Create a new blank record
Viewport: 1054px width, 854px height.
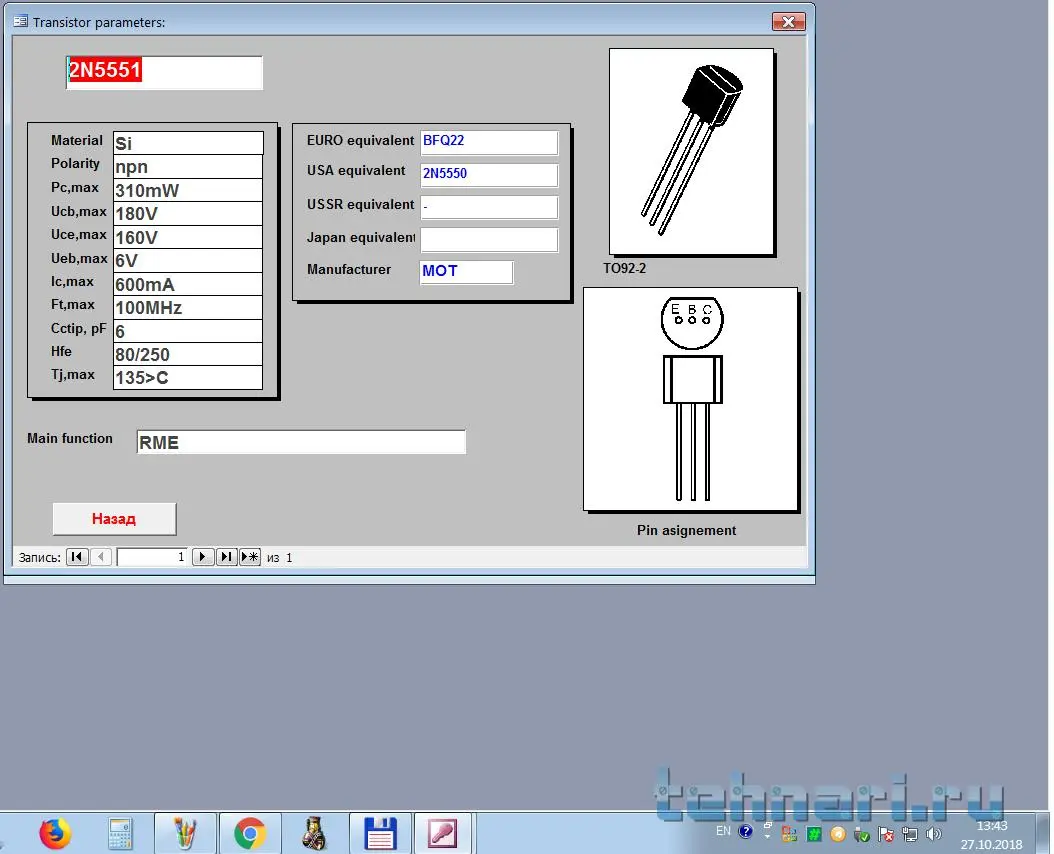pos(250,557)
